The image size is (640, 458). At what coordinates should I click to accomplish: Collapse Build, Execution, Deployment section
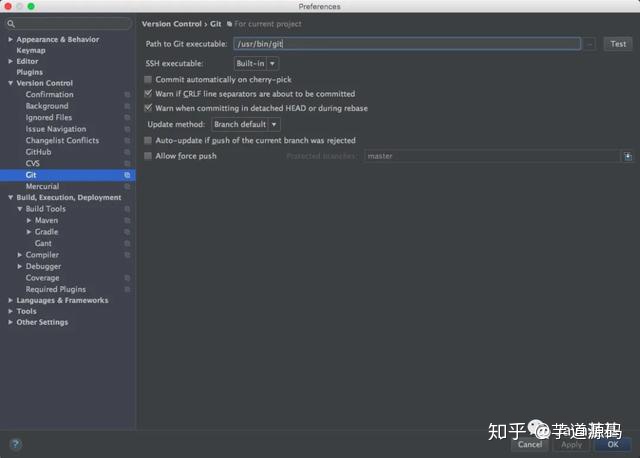point(11,198)
